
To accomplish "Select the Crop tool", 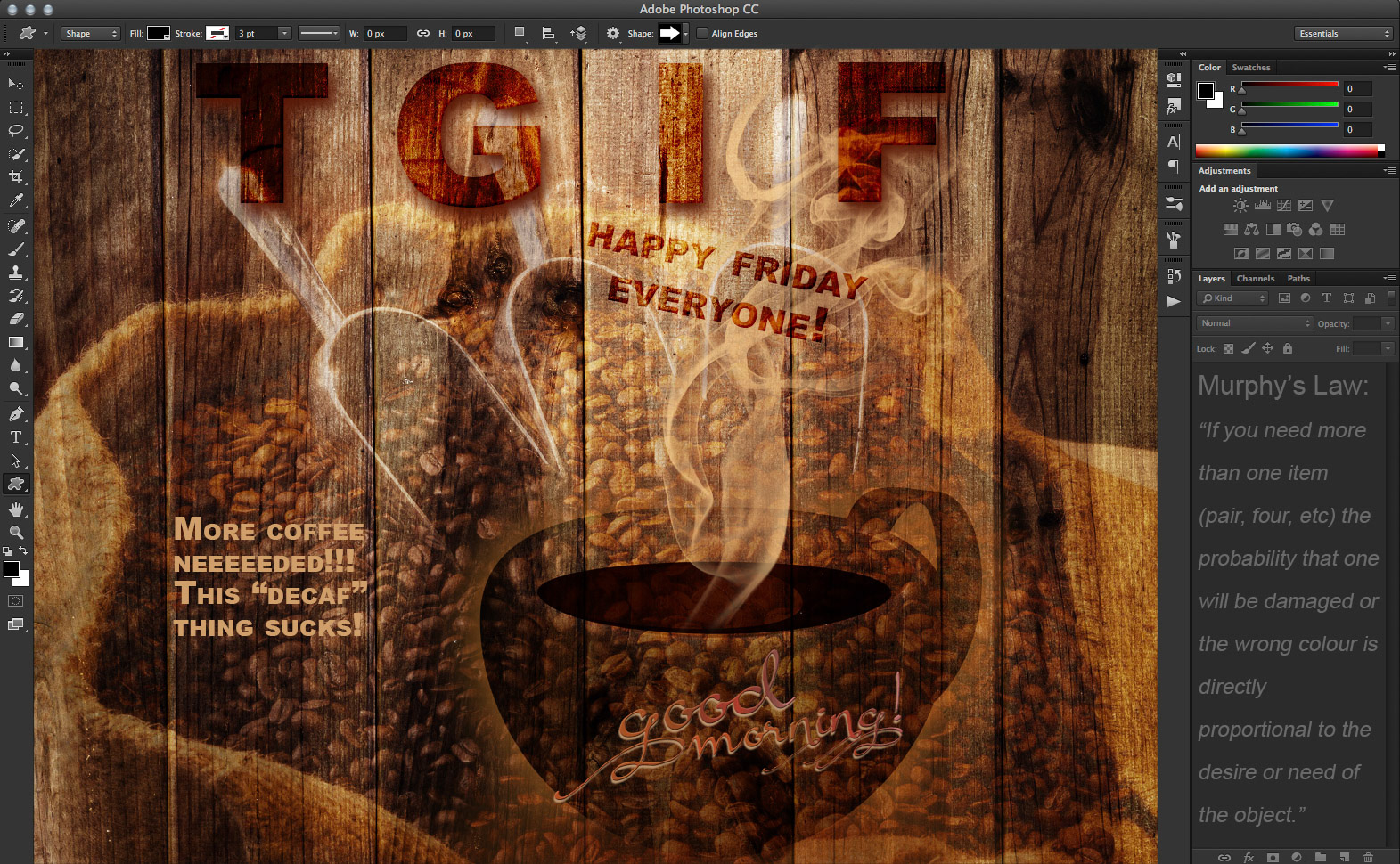I will (x=16, y=177).
